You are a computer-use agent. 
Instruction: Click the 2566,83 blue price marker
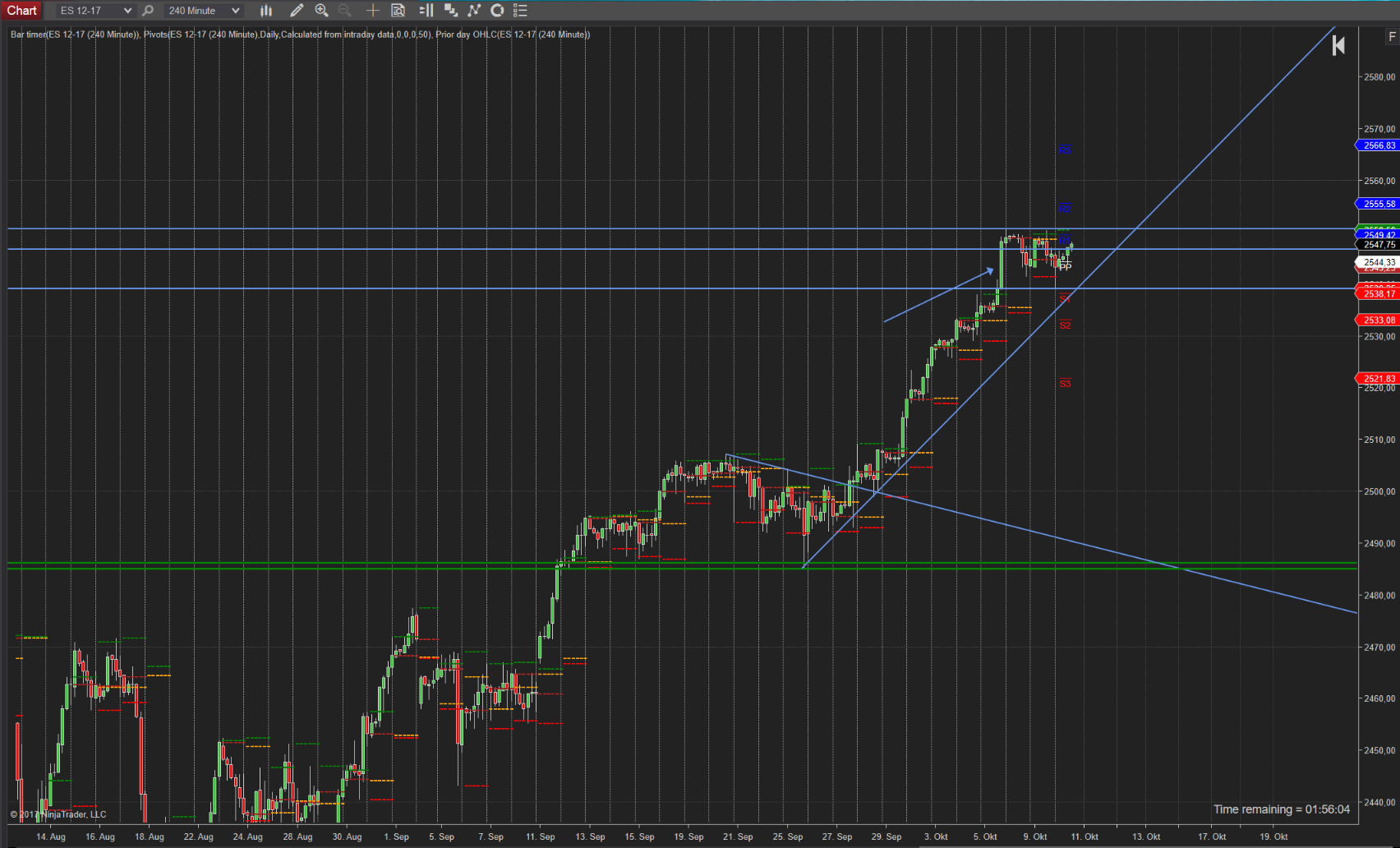tap(1378, 145)
